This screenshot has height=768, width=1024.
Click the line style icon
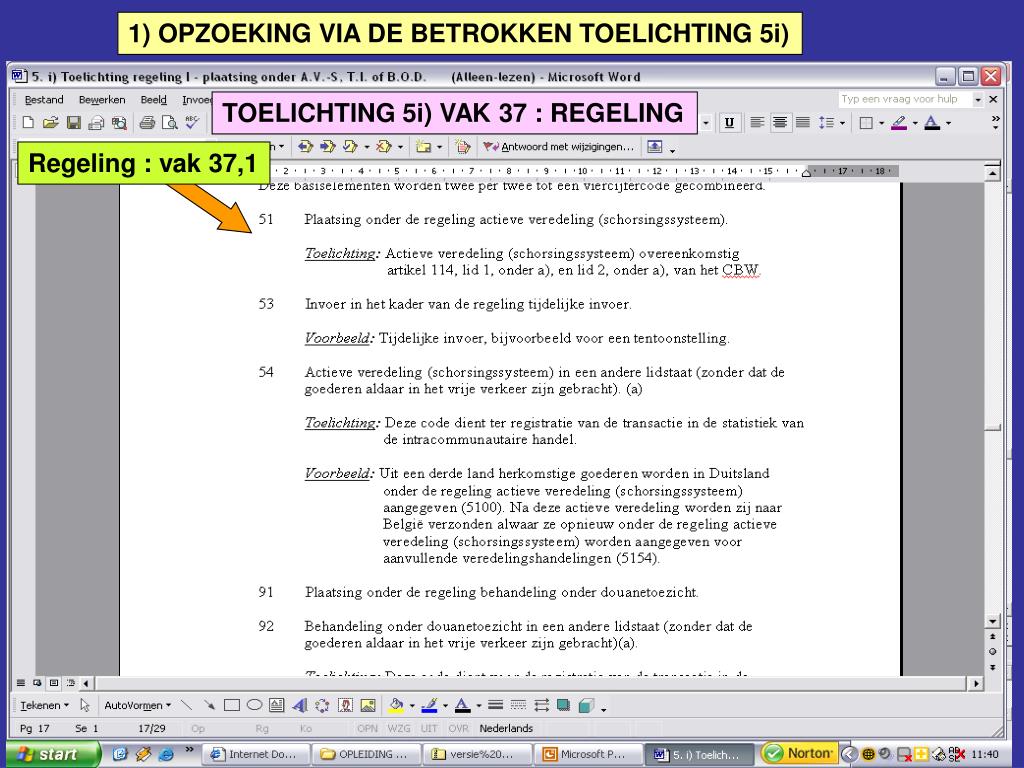(496, 705)
